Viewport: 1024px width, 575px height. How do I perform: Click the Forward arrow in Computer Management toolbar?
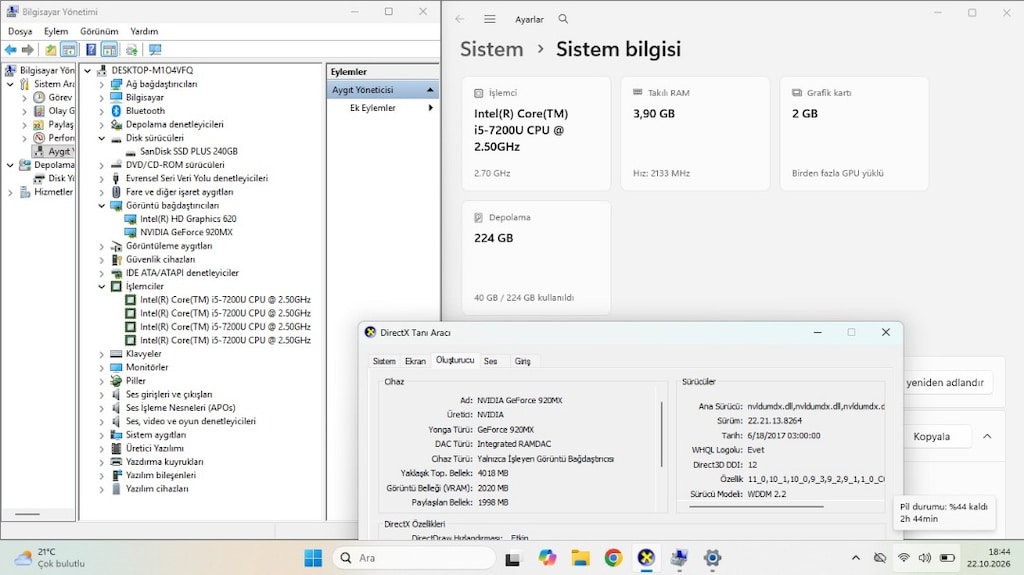pos(27,50)
